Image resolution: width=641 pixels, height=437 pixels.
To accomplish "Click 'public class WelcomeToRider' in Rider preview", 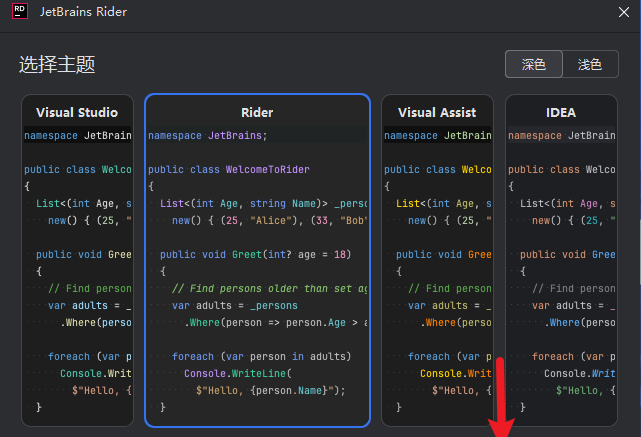I will pos(229,169).
